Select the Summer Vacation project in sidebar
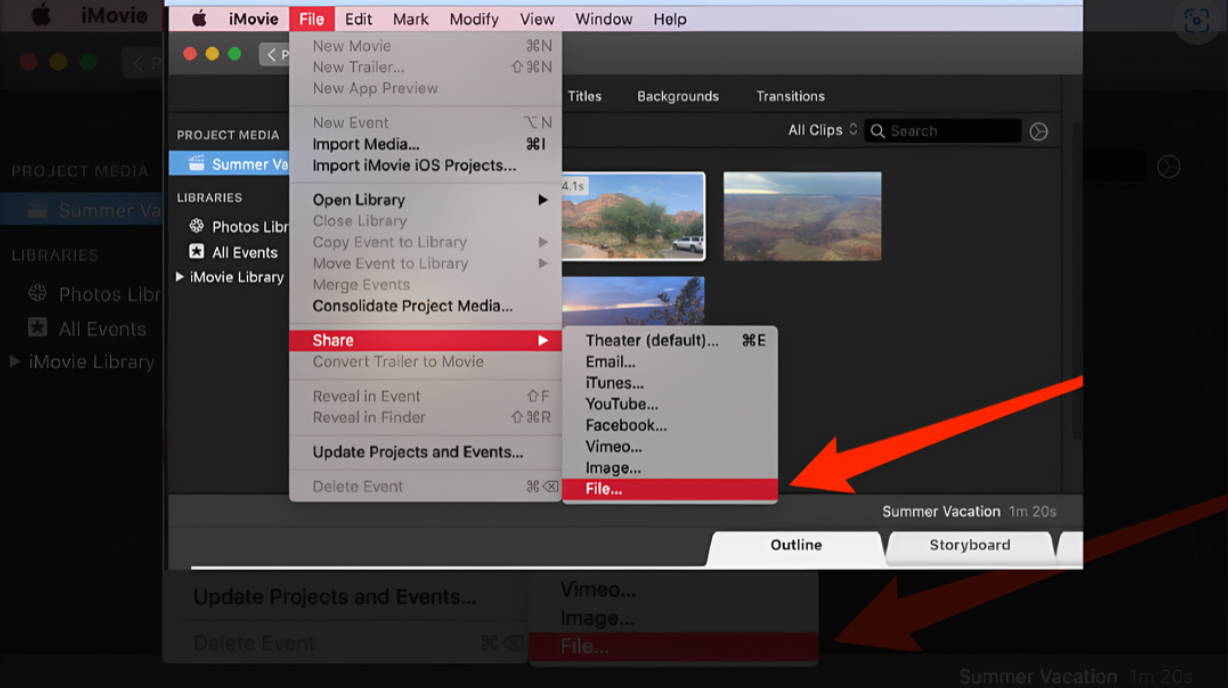Image resolution: width=1228 pixels, height=688 pixels. click(x=229, y=164)
